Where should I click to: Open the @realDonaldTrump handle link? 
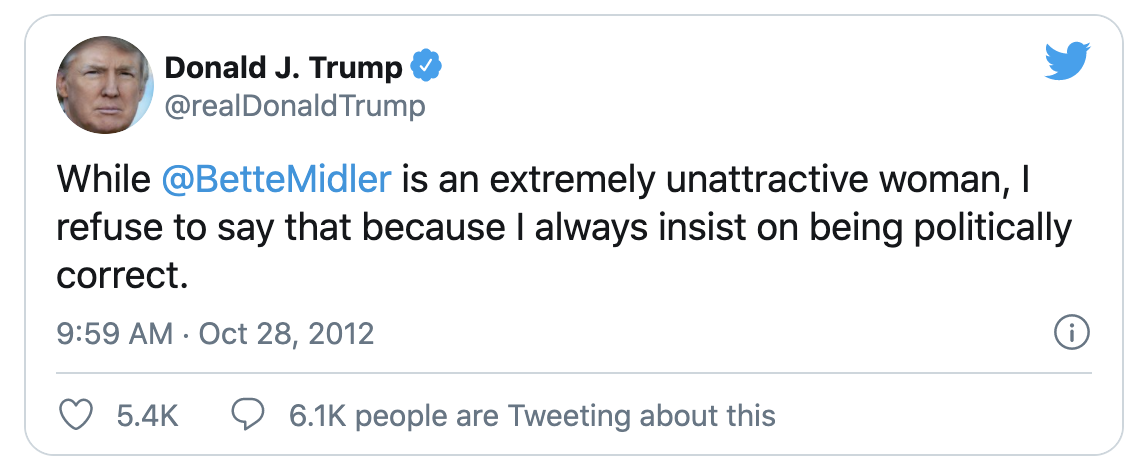click(295, 106)
